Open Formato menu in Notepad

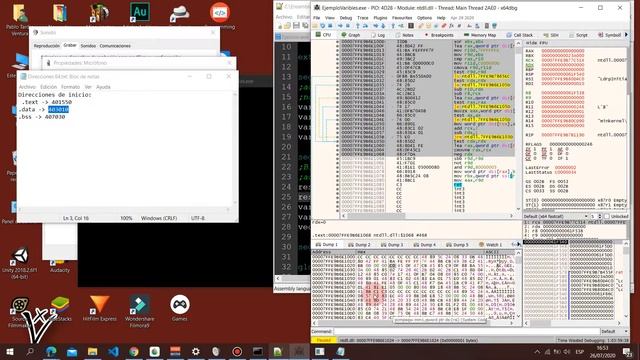(70, 87)
